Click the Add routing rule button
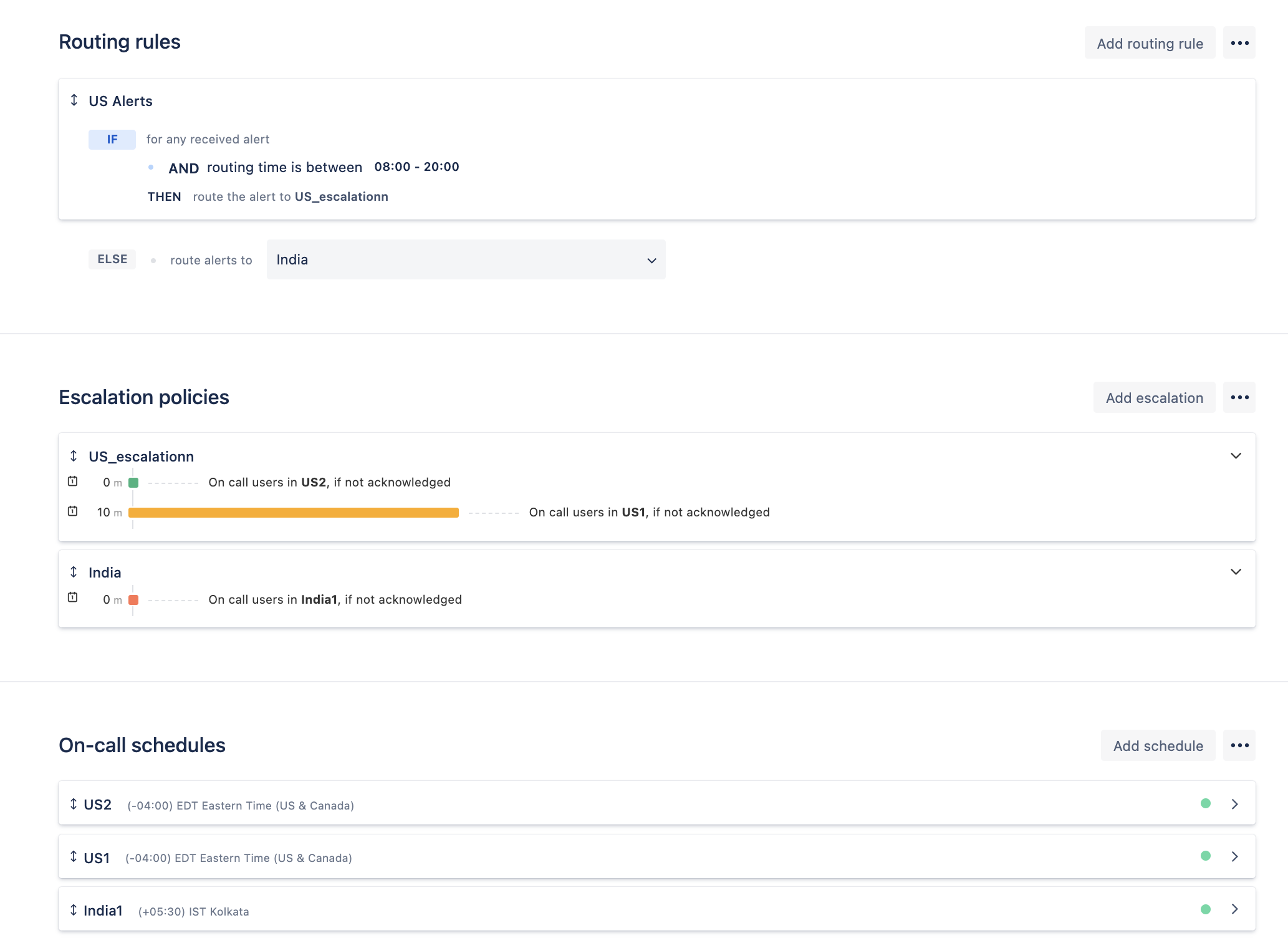1288x938 pixels. click(x=1150, y=43)
